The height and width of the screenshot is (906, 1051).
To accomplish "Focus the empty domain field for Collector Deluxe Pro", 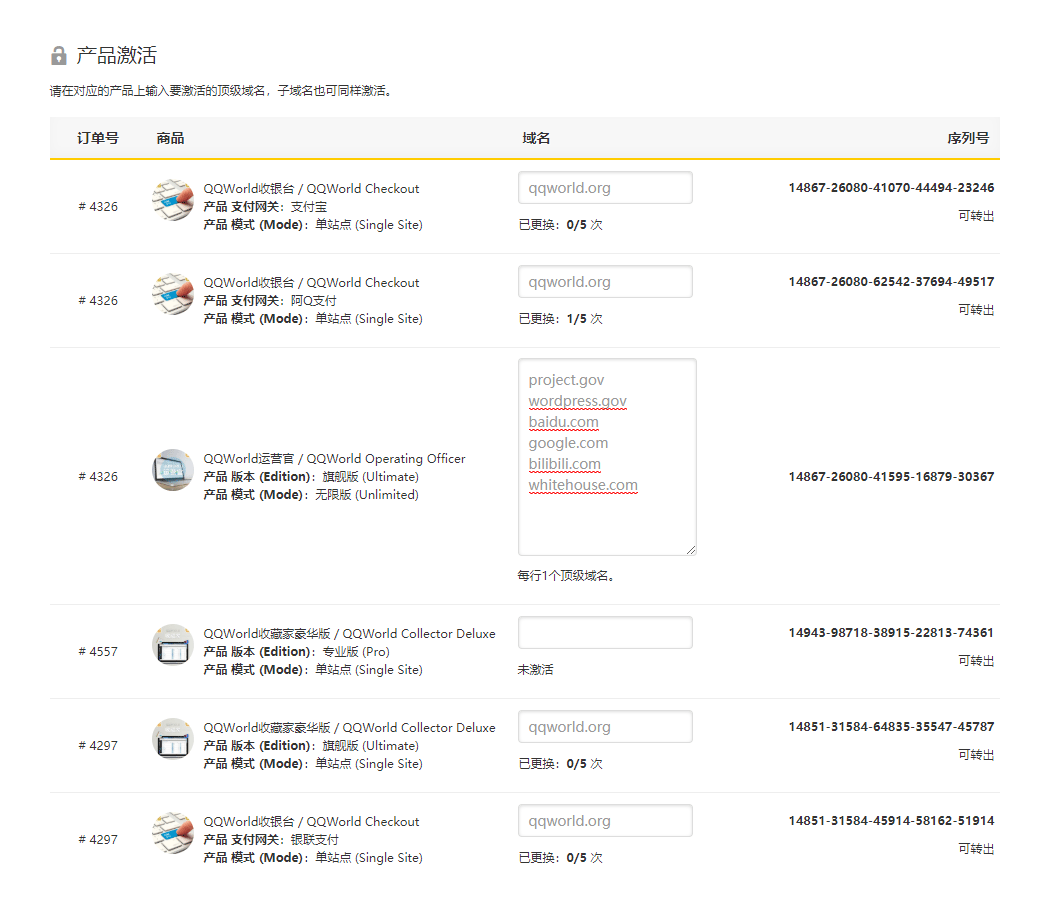I will click(605, 633).
